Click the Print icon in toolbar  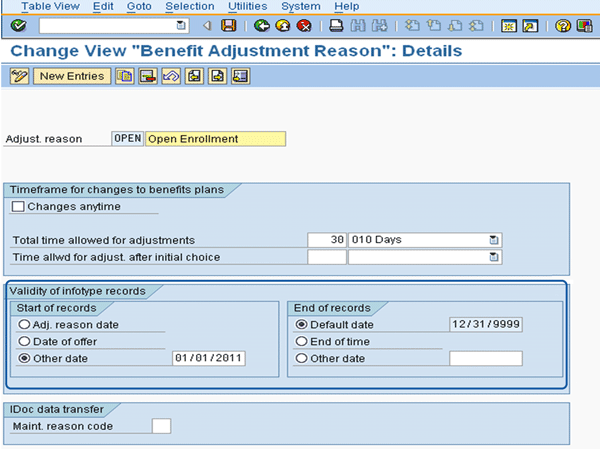(x=337, y=25)
